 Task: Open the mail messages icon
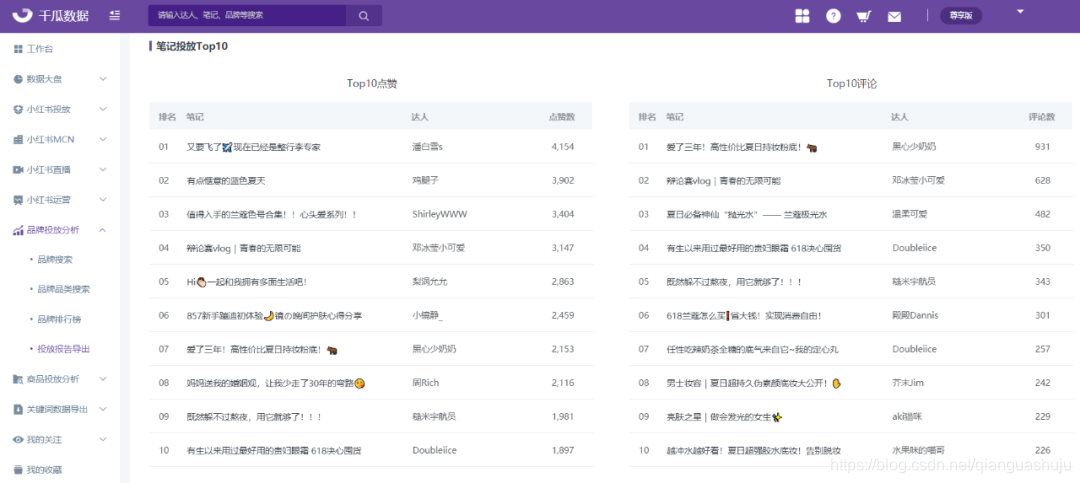point(894,17)
